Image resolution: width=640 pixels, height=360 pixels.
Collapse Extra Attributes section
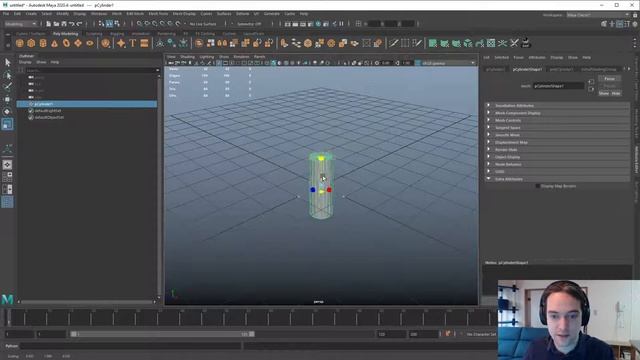557,179
